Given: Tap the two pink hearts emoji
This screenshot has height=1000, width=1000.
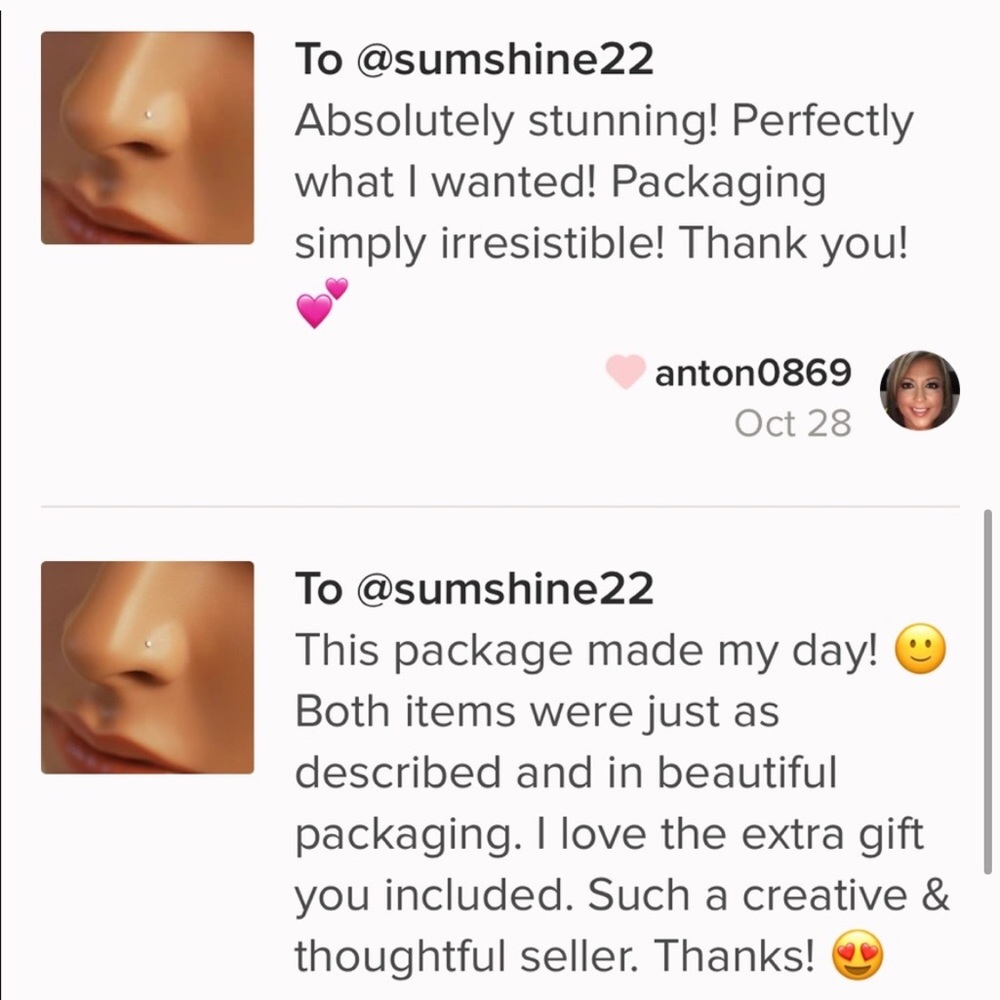Looking at the screenshot, I should [322, 302].
